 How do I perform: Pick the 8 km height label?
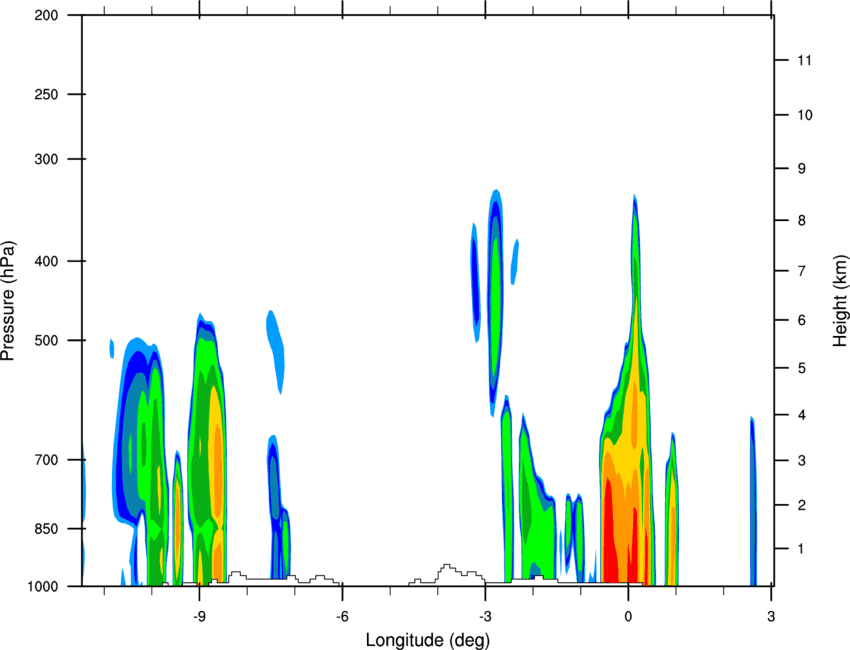point(802,220)
